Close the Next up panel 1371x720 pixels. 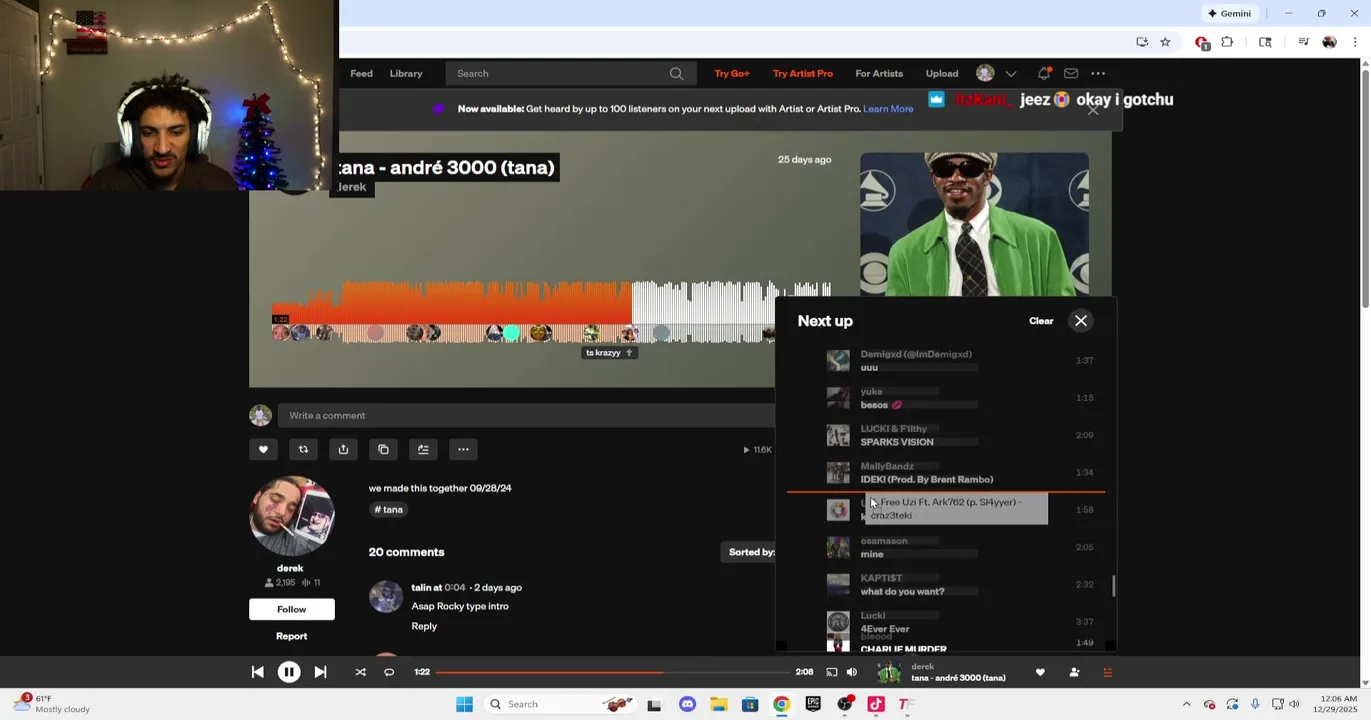click(1081, 321)
